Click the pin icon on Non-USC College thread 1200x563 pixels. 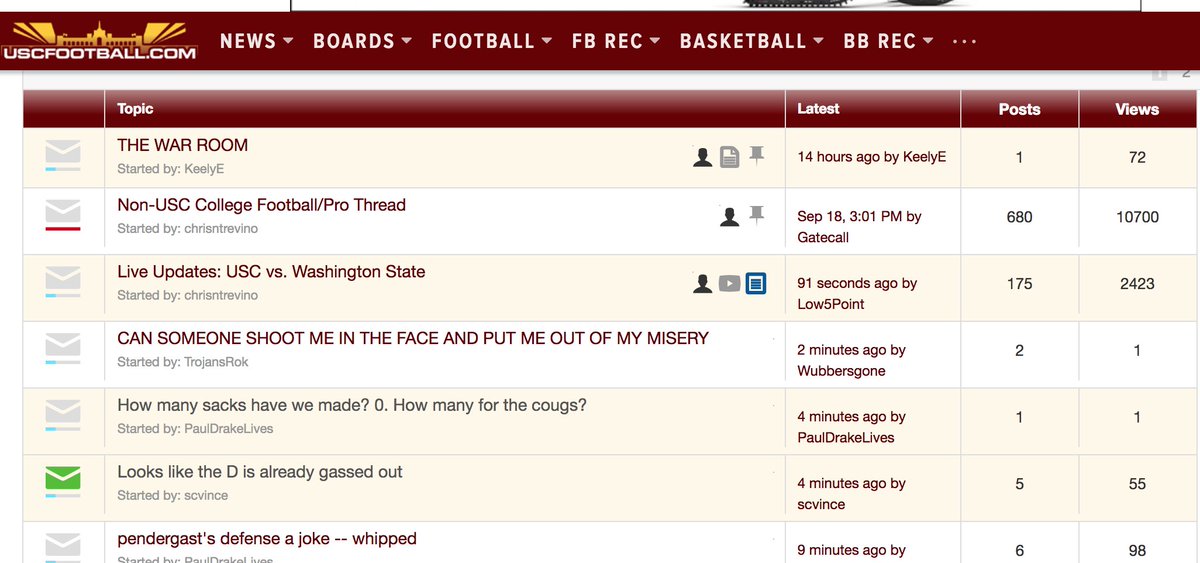(757, 215)
